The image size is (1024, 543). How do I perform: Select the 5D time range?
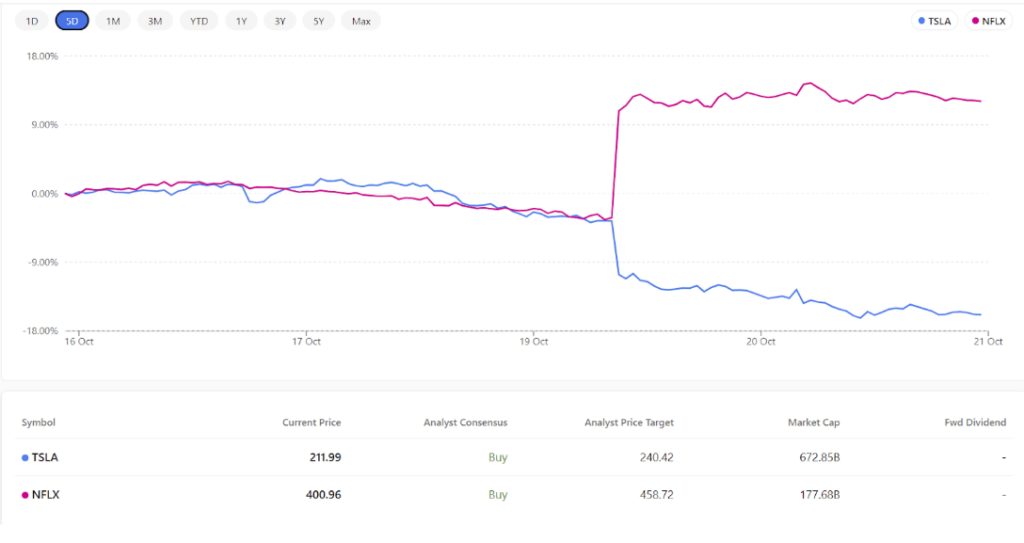[x=72, y=21]
